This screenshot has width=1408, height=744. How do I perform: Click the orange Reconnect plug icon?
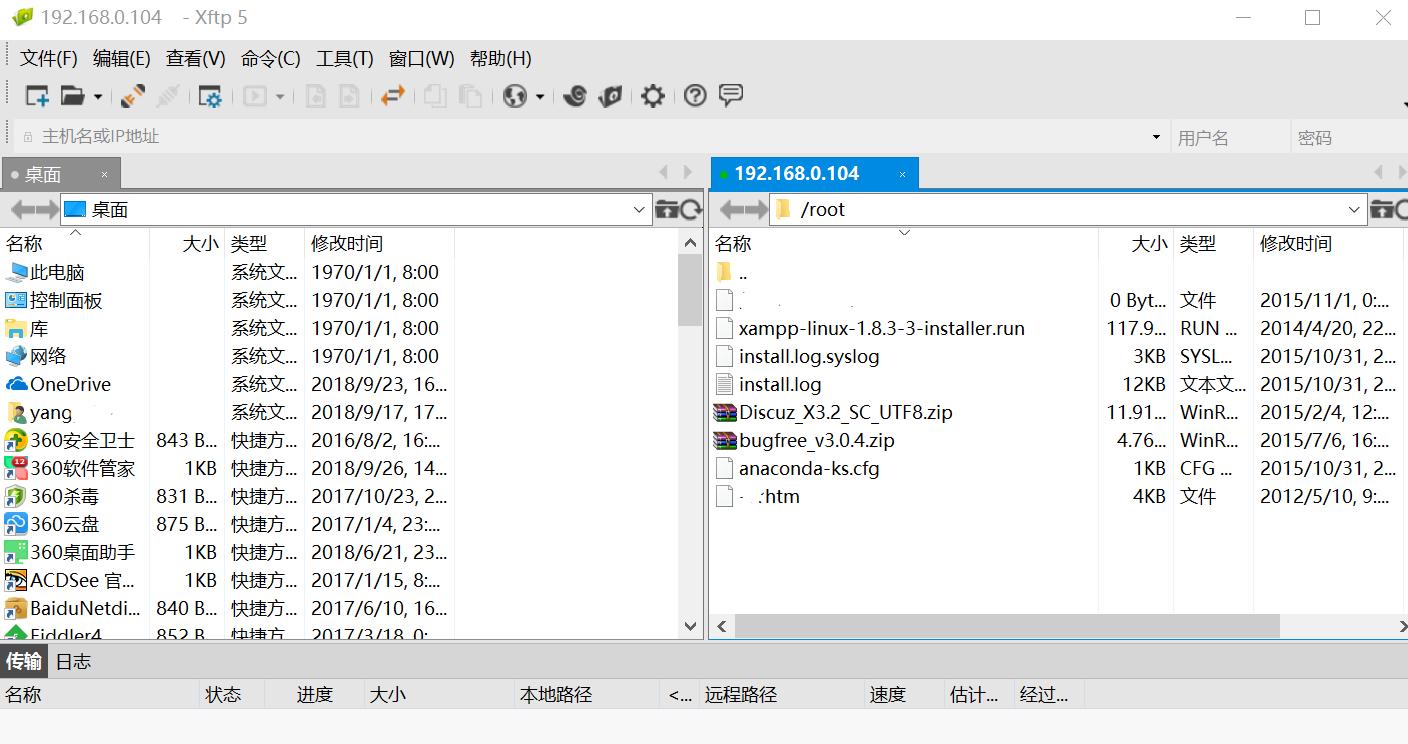[x=132, y=96]
